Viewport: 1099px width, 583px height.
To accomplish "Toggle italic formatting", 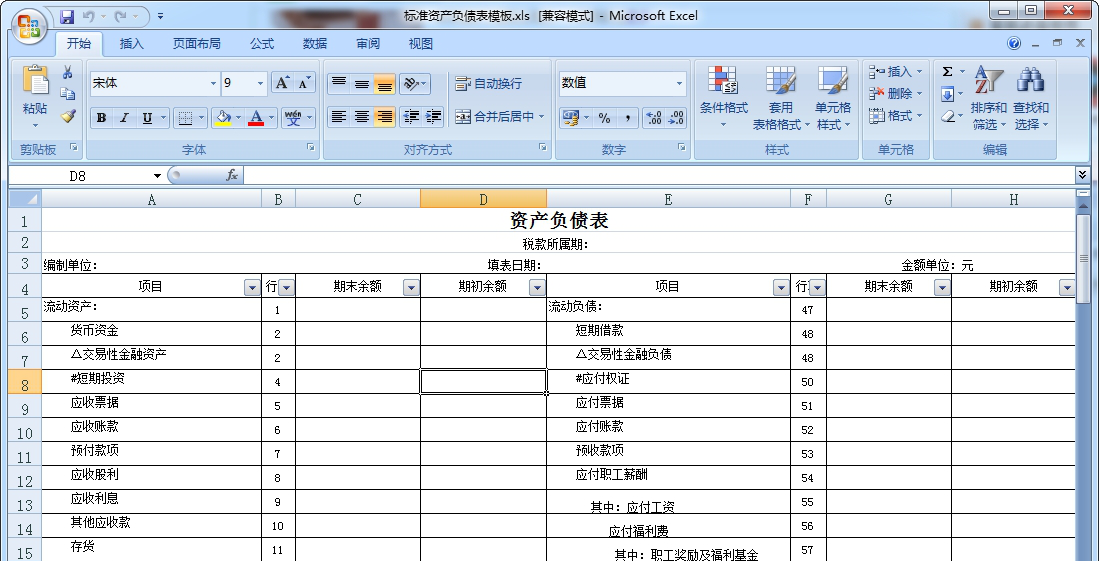I will (x=124, y=118).
